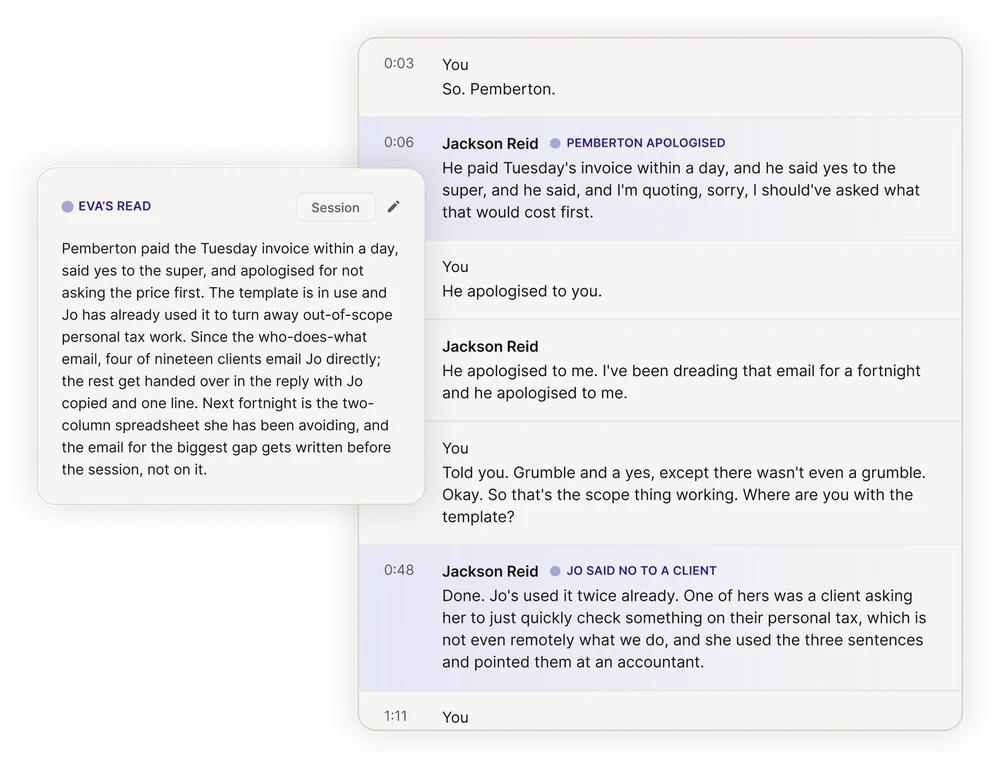Click the Session button
The image size is (1000, 768).
point(335,207)
